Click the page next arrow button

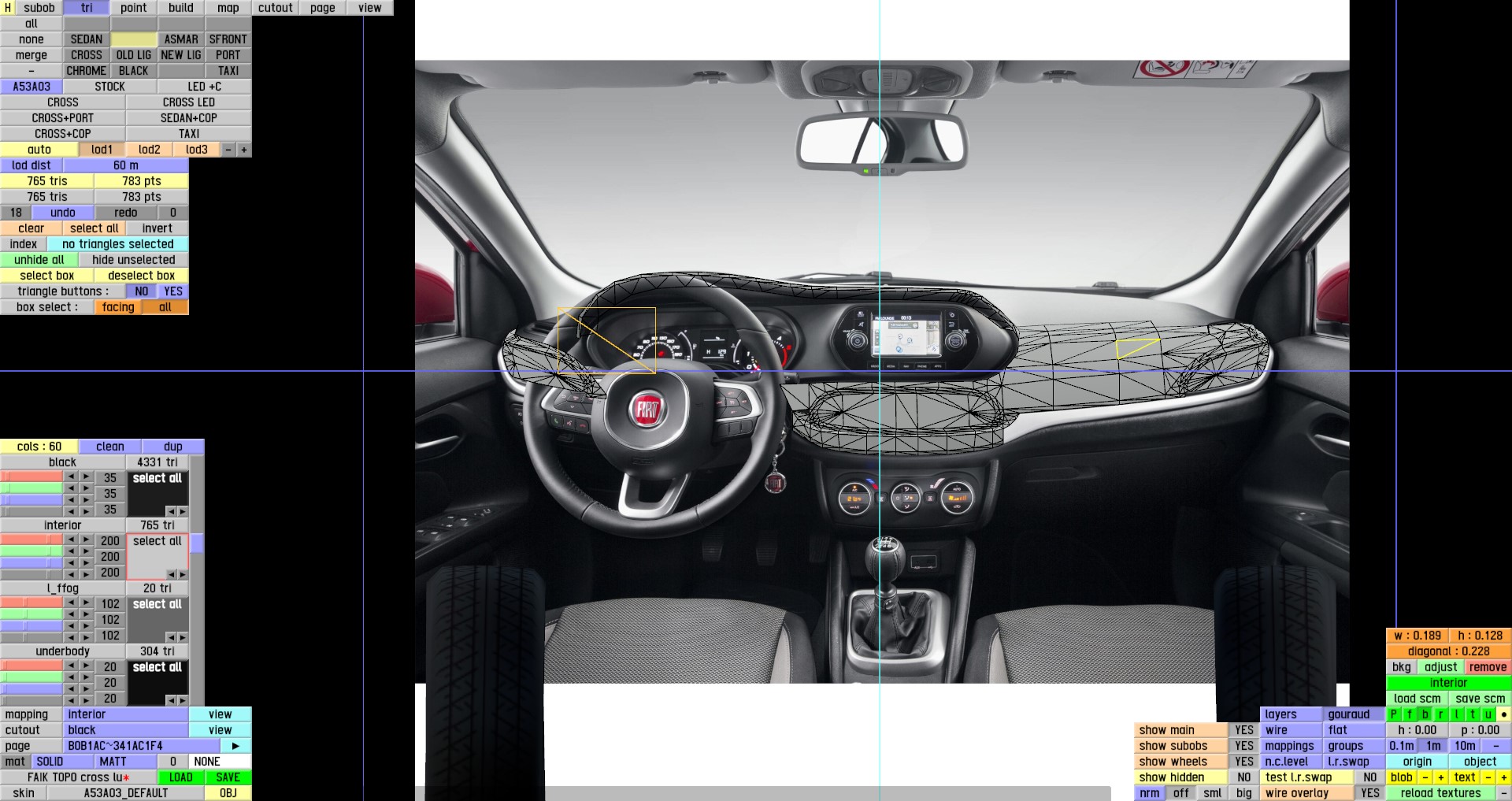click(x=235, y=746)
